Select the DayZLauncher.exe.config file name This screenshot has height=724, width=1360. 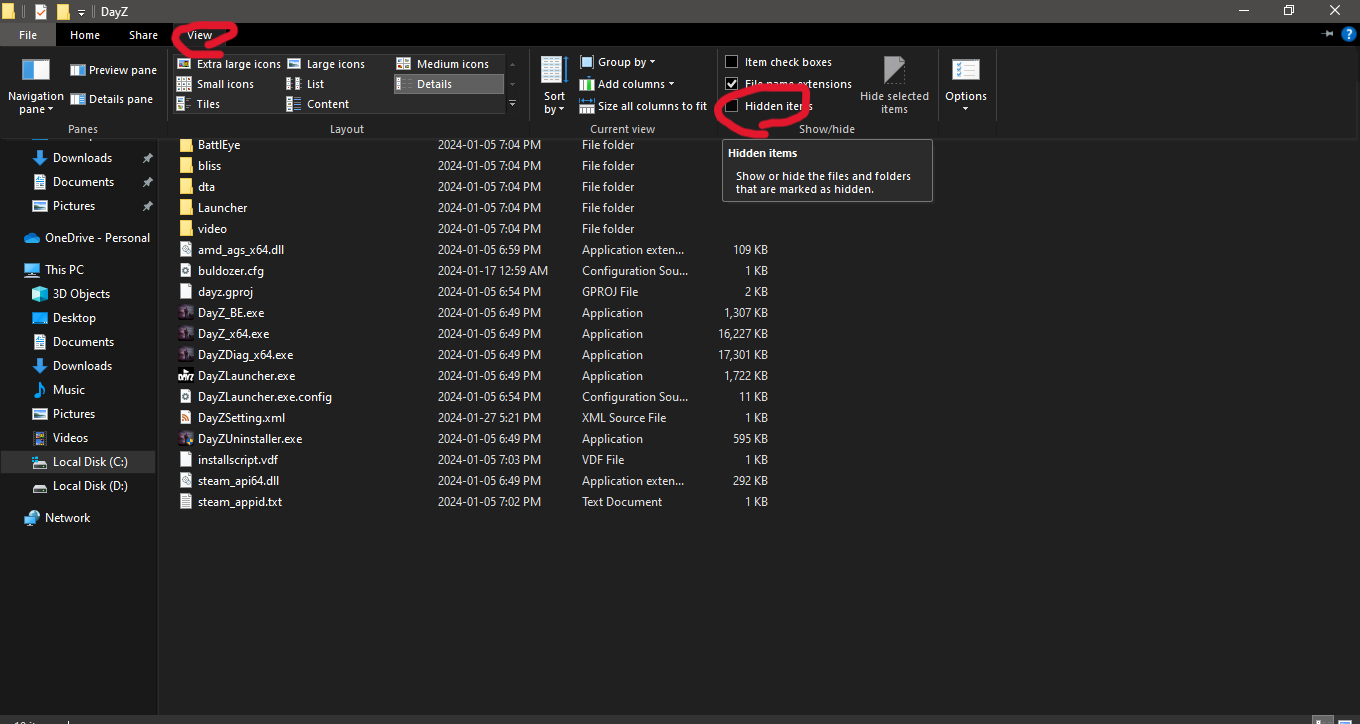(265, 397)
